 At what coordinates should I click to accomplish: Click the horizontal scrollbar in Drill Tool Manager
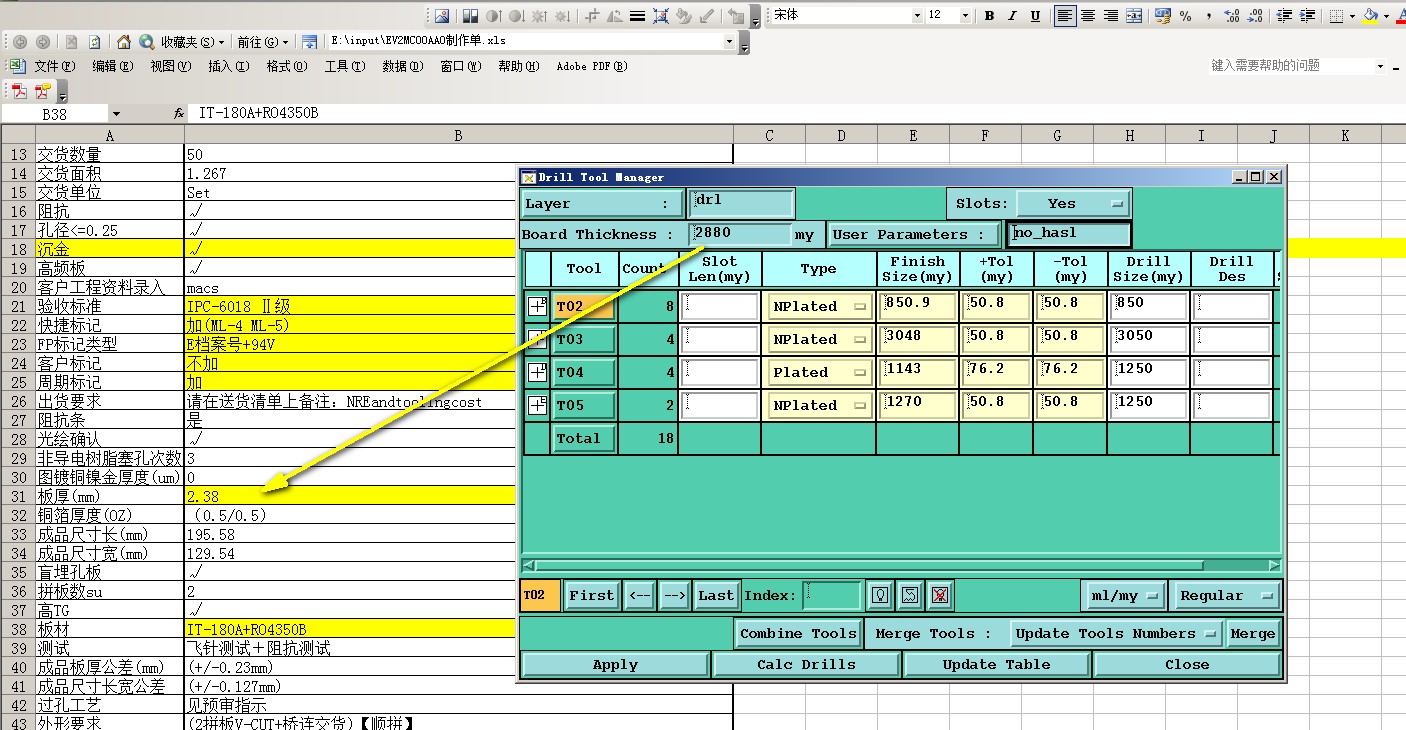click(901, 565)
